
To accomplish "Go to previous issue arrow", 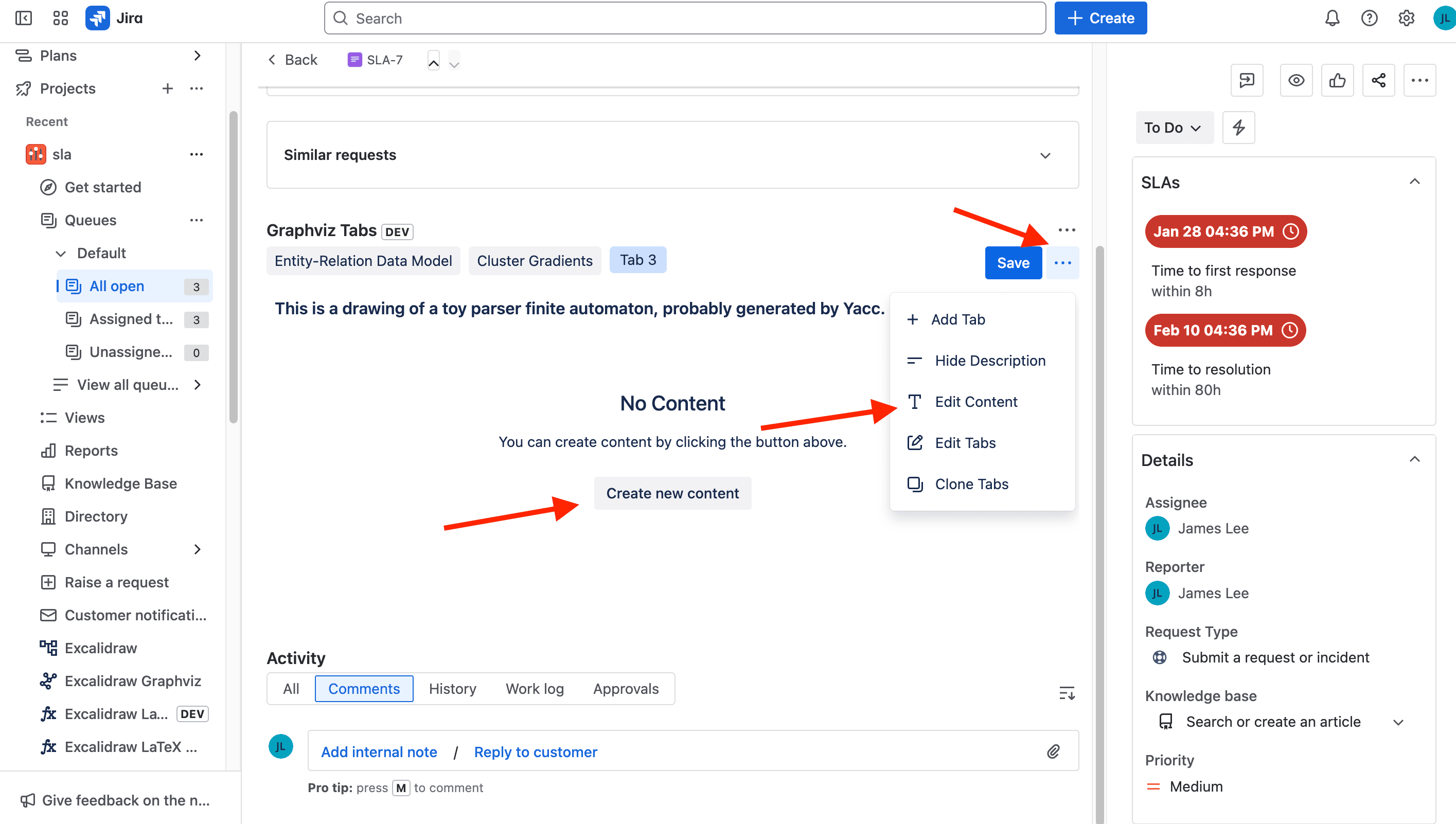I will [x=434, y=60].
